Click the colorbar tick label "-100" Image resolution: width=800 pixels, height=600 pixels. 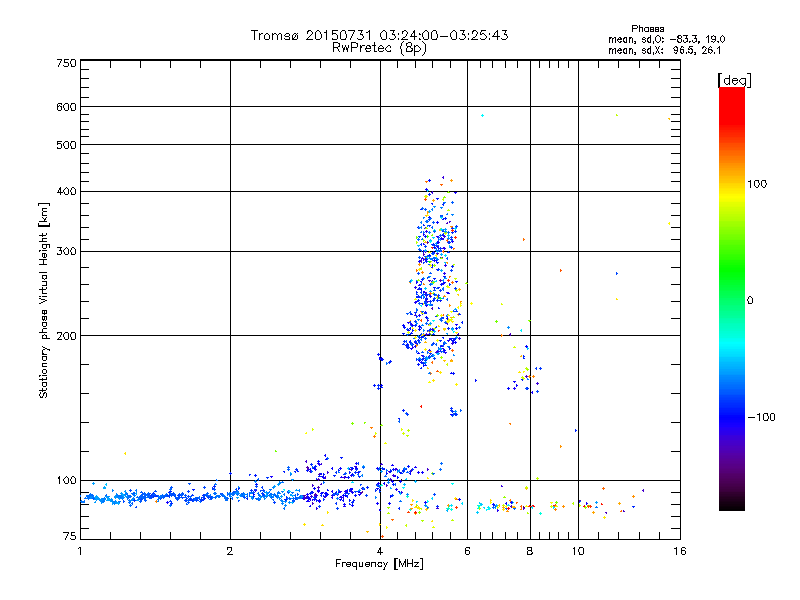(x=761, y=417)
